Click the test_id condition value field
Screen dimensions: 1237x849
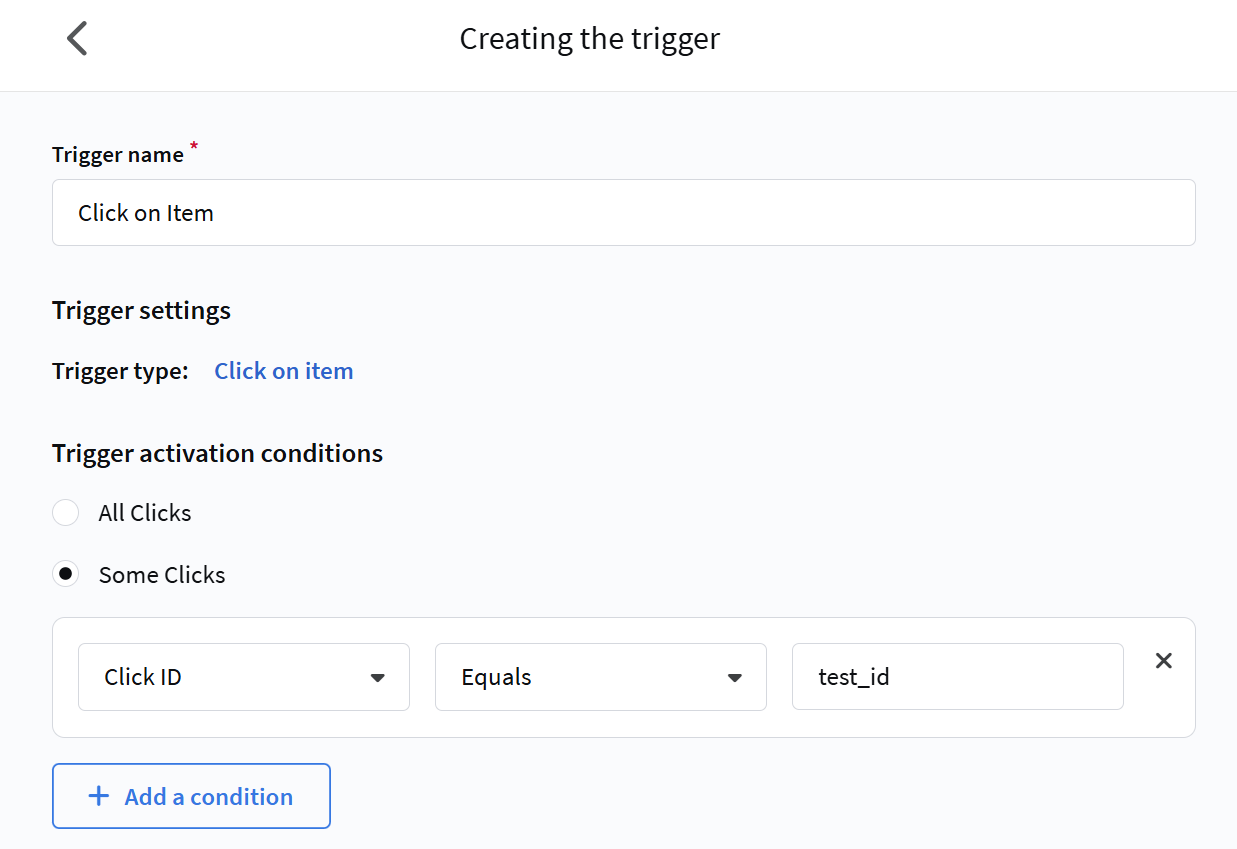pos(957,677)
